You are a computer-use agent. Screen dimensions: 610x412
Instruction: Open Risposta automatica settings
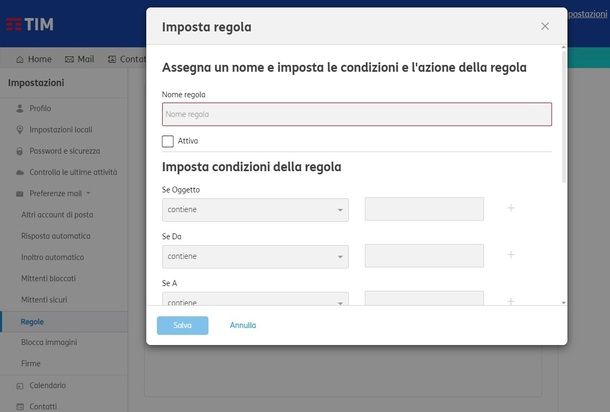click(x=56, y=236)
